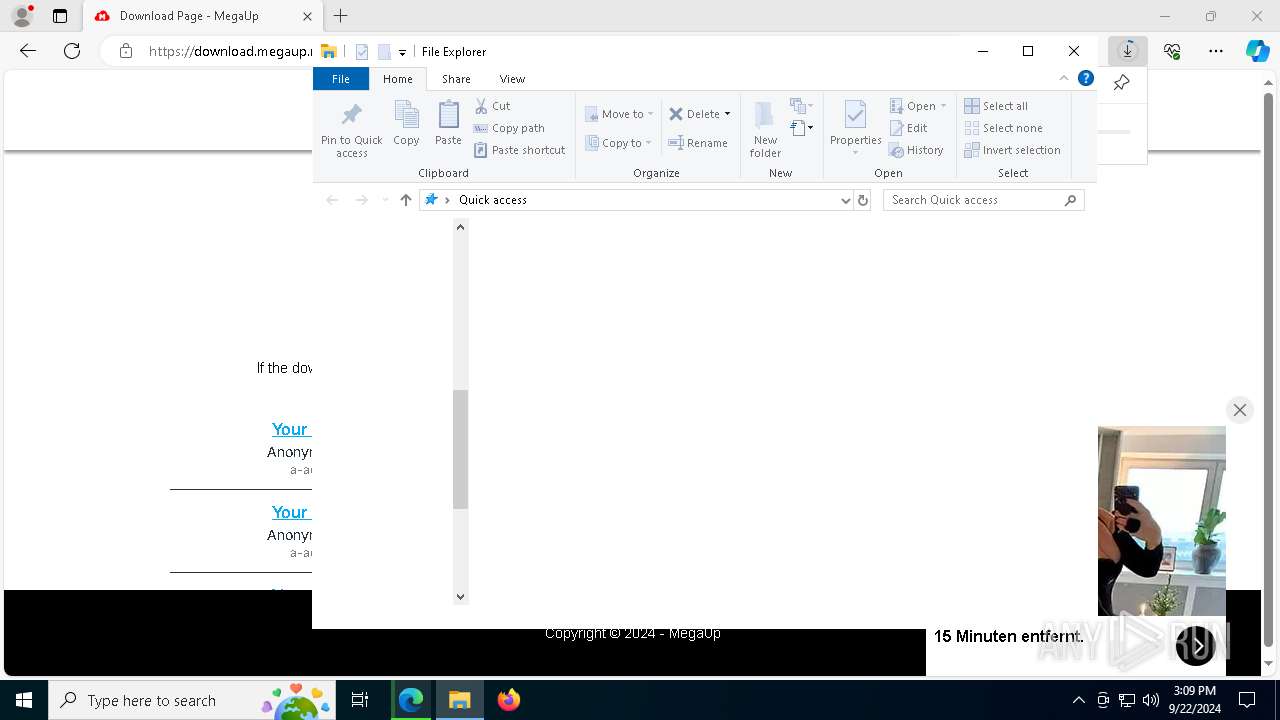
Task: Click quick access toolbar Properties checkmark icon
Action: point(362,52)
